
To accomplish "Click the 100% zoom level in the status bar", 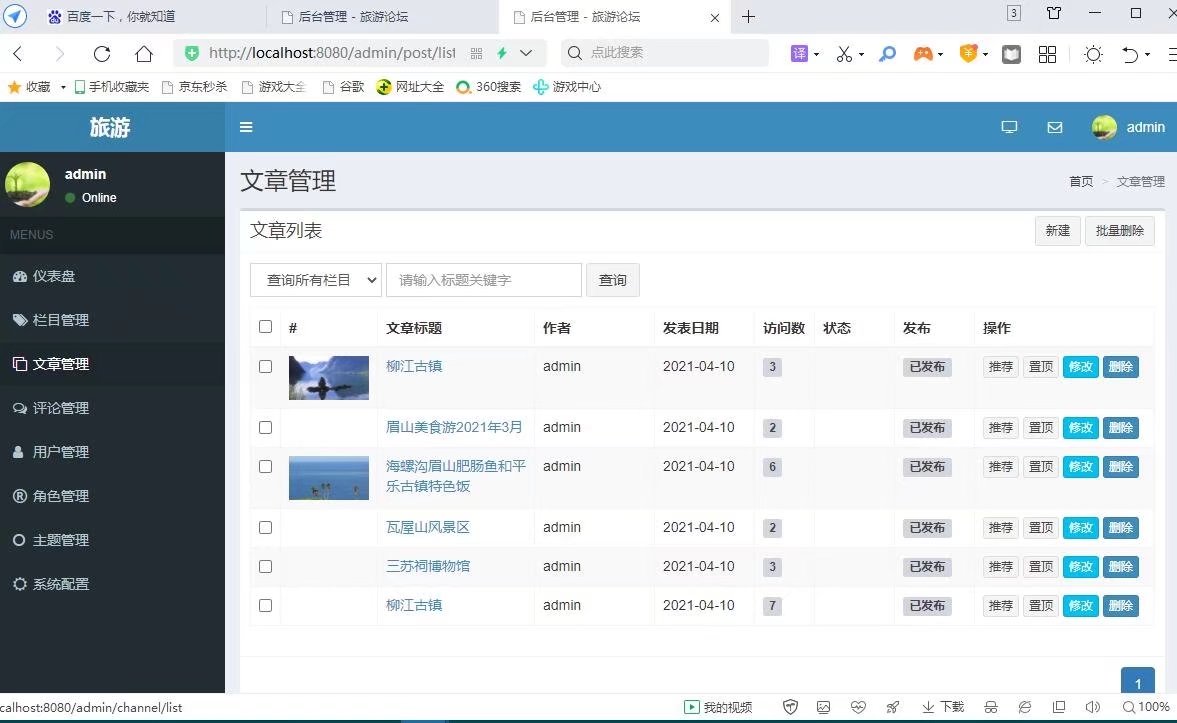I will (x=1146, y=706).
